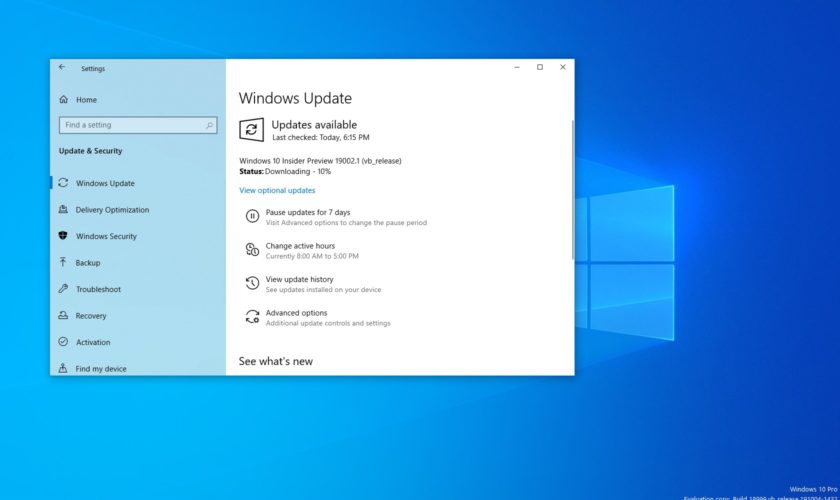The width and height of the screenshot is (840, 500).
Task: Open Advanced options for updates
Action: [296, 313]
